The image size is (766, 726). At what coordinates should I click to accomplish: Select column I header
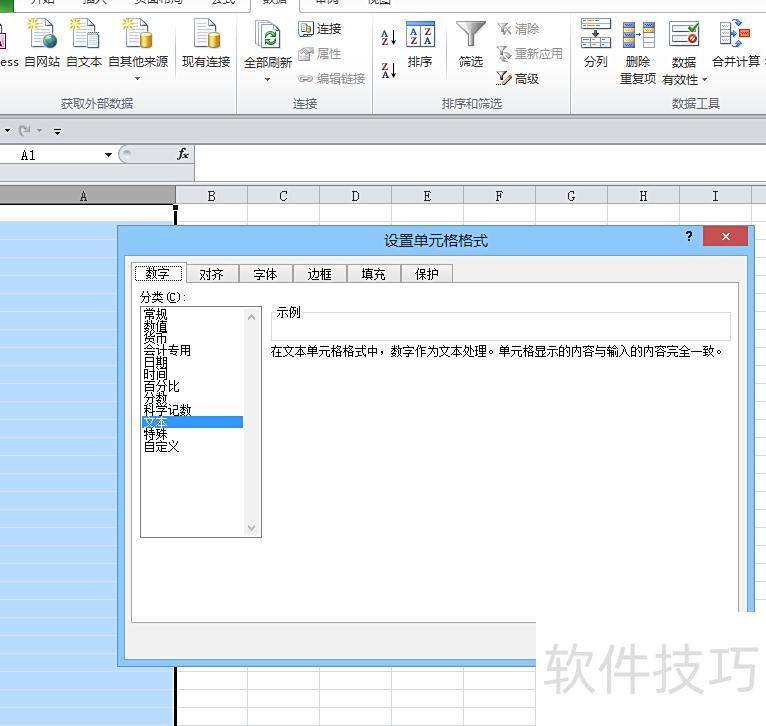pyautogui.click(x=715, y=196)
